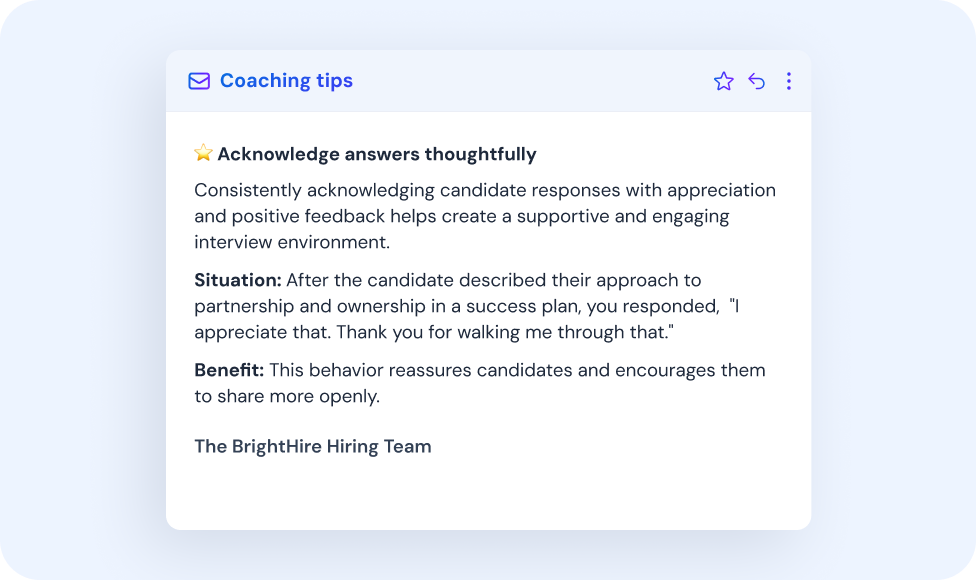Click the phrase "positive feedback"

[x=296, y=216]
